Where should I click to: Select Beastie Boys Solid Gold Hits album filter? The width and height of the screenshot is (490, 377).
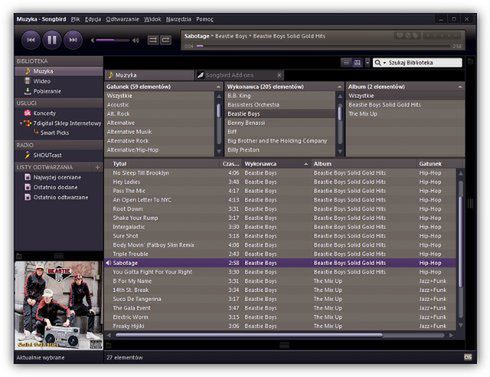(405, 105)
